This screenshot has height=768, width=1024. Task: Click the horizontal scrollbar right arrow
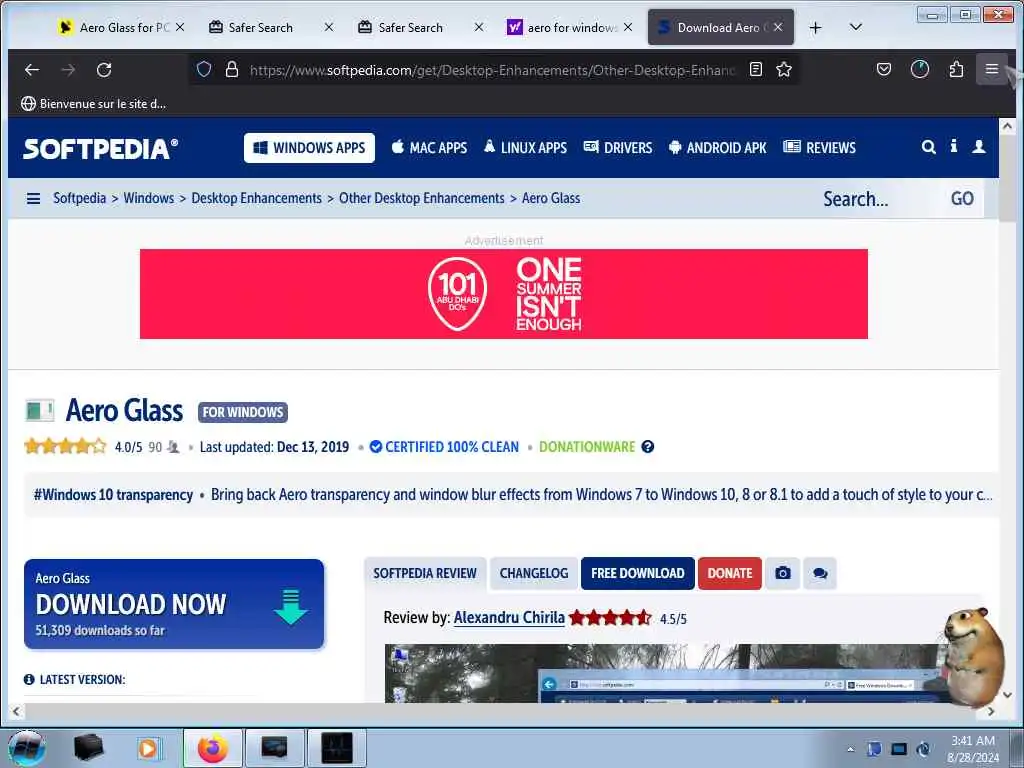(x=991, y=711)
